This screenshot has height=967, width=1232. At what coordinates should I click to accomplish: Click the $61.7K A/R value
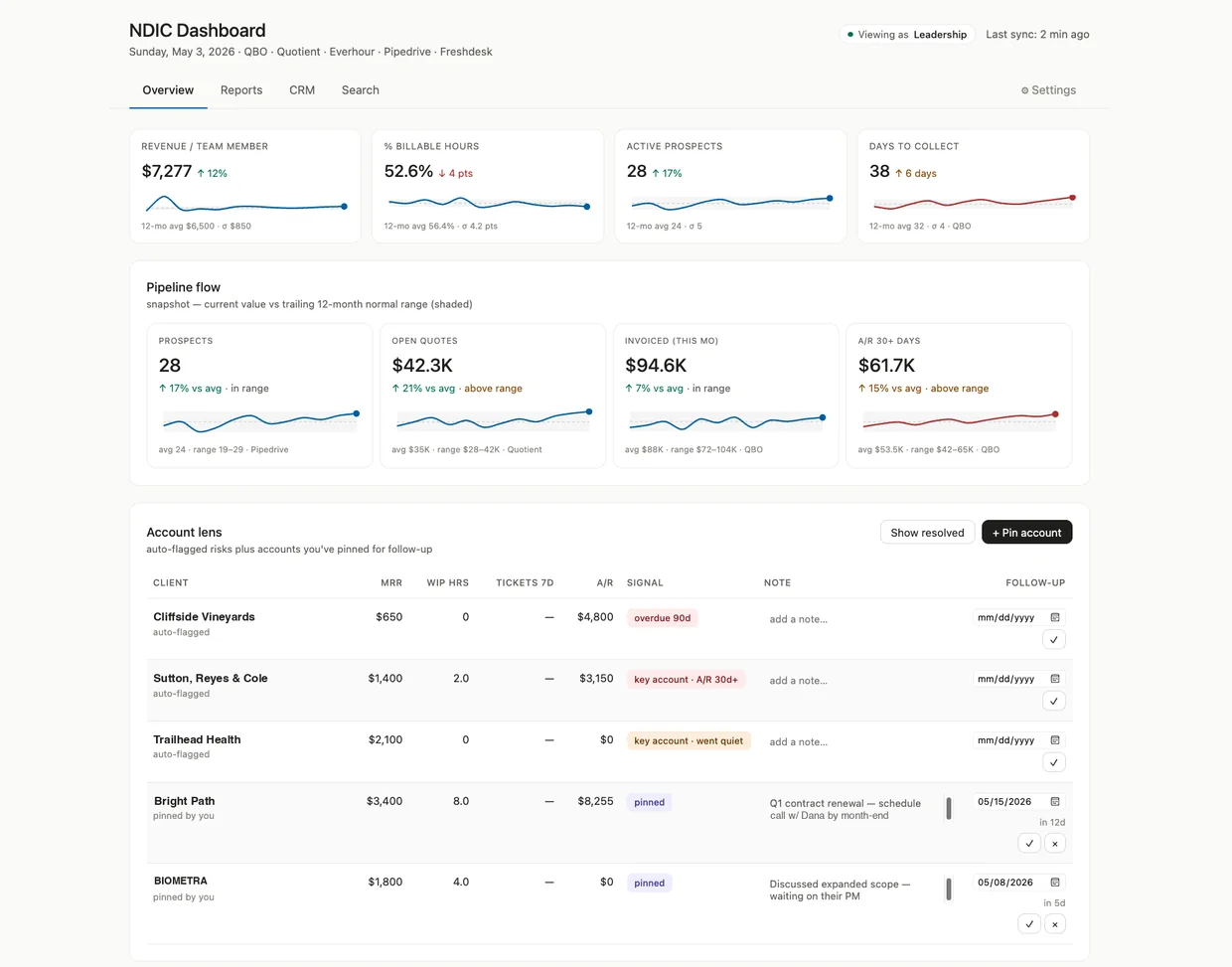pyautogui.click(x=887, y=366)
